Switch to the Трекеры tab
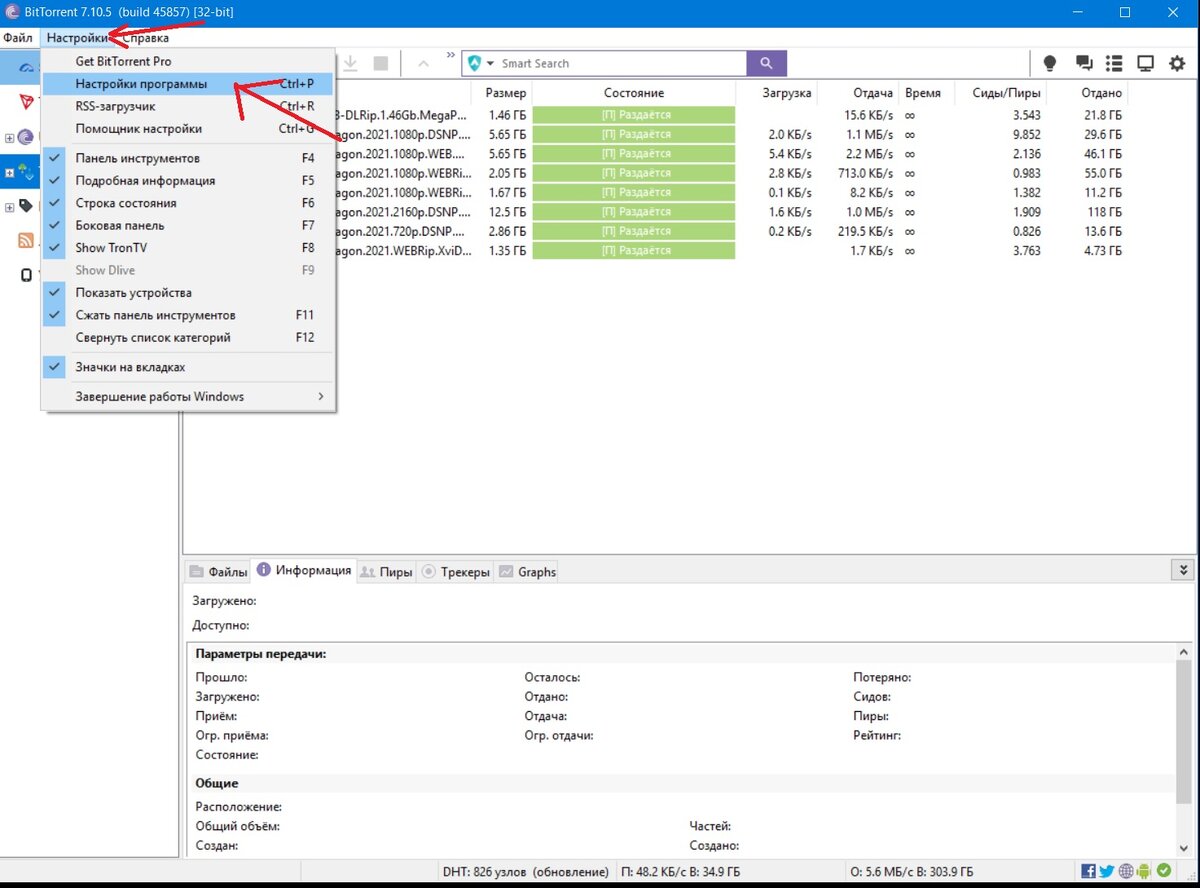 [456, 572]
